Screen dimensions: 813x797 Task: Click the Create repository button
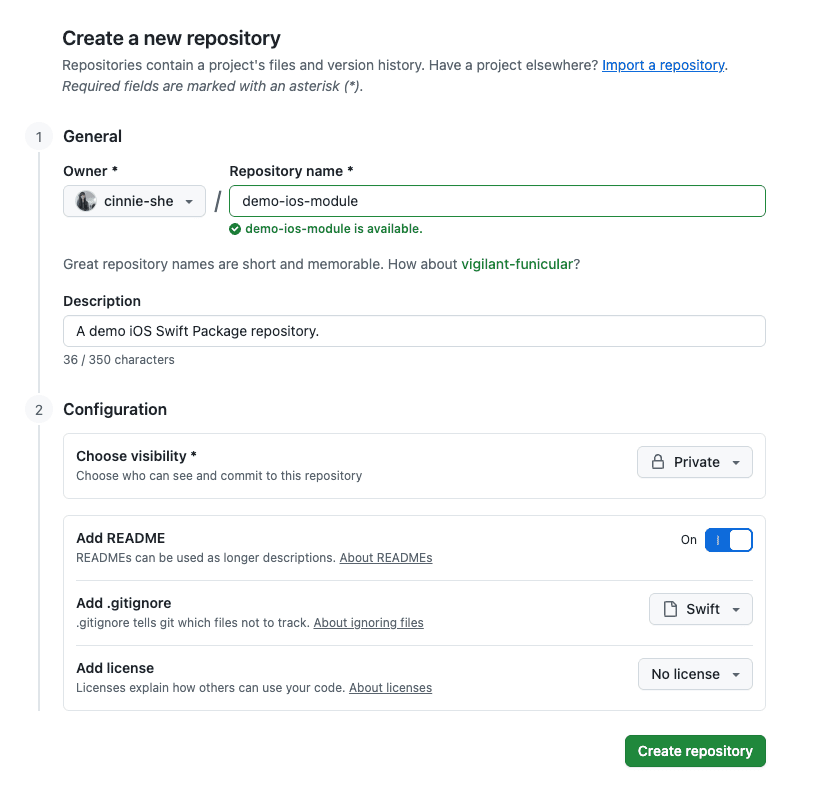[x=695, y=751]
